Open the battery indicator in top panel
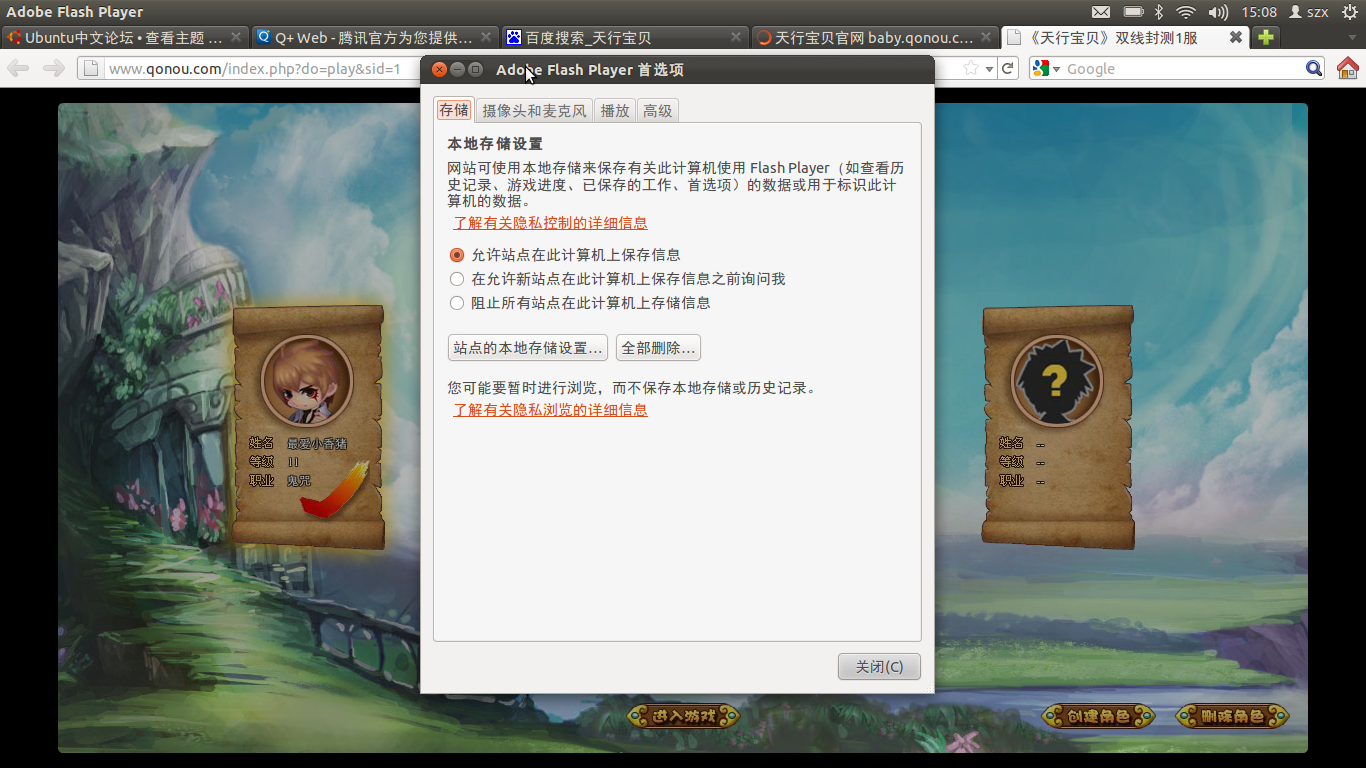 pos(1133,12)
